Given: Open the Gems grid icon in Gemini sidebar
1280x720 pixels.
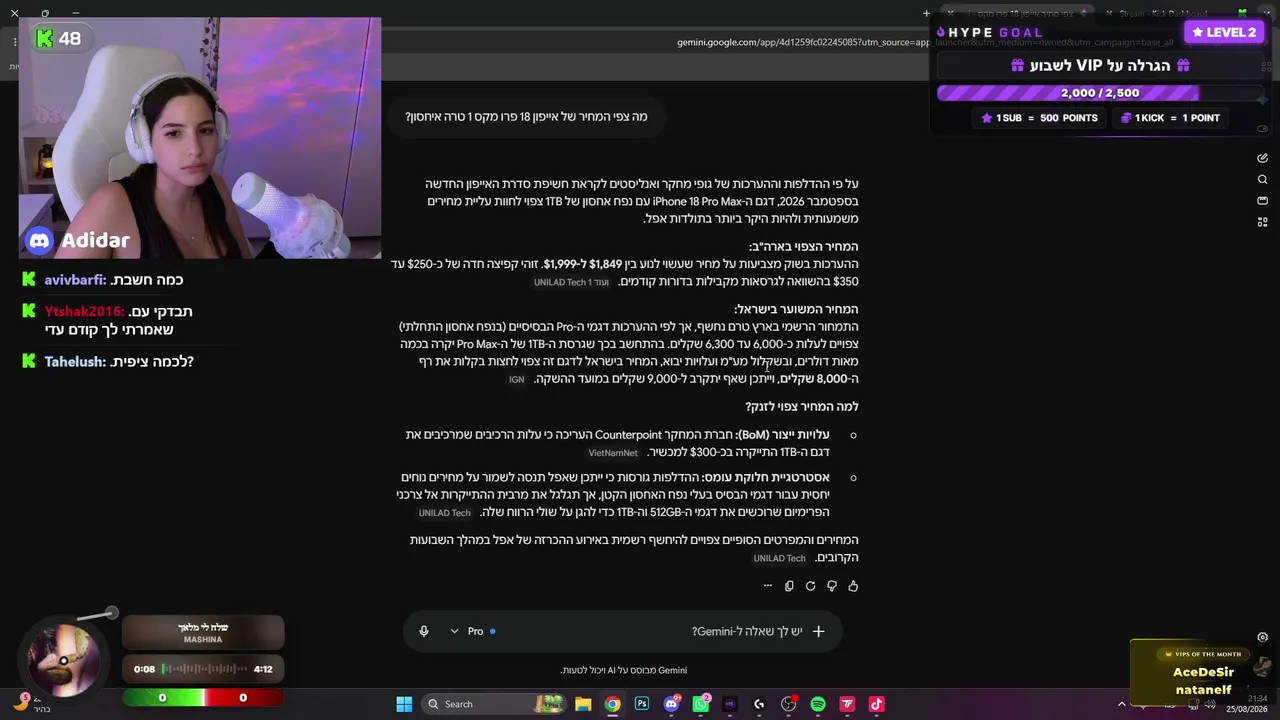Looking at the screenshot, I should coord(1263,222).
